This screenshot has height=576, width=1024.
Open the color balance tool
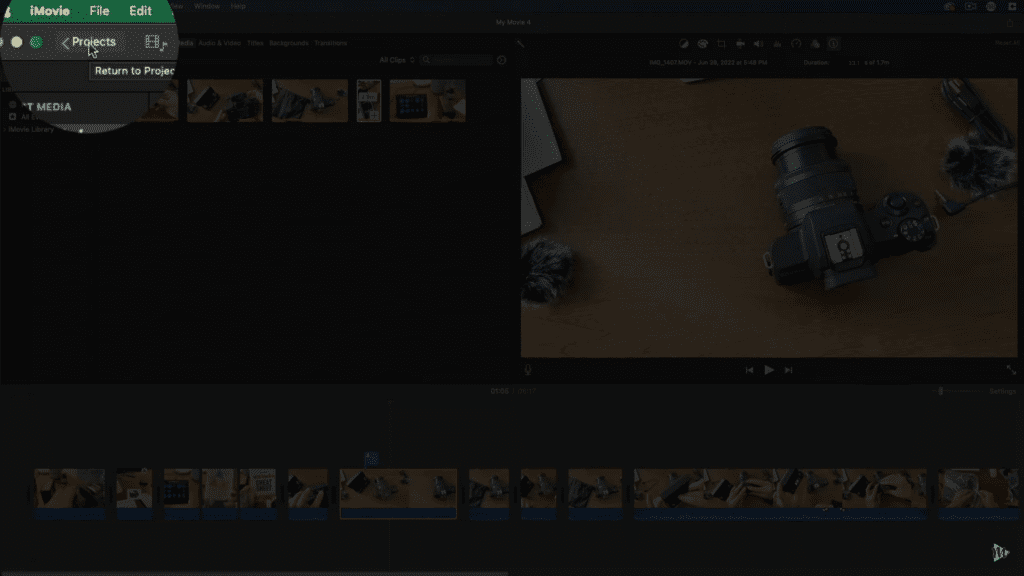pos(684,44)
